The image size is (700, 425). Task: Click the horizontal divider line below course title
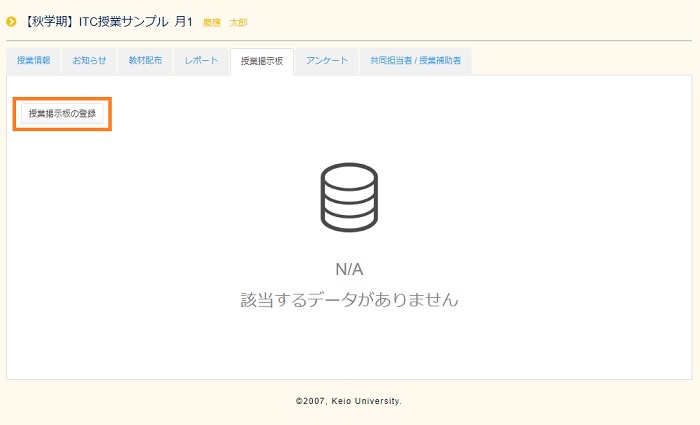pyautogui.click(x=349, y=40)
